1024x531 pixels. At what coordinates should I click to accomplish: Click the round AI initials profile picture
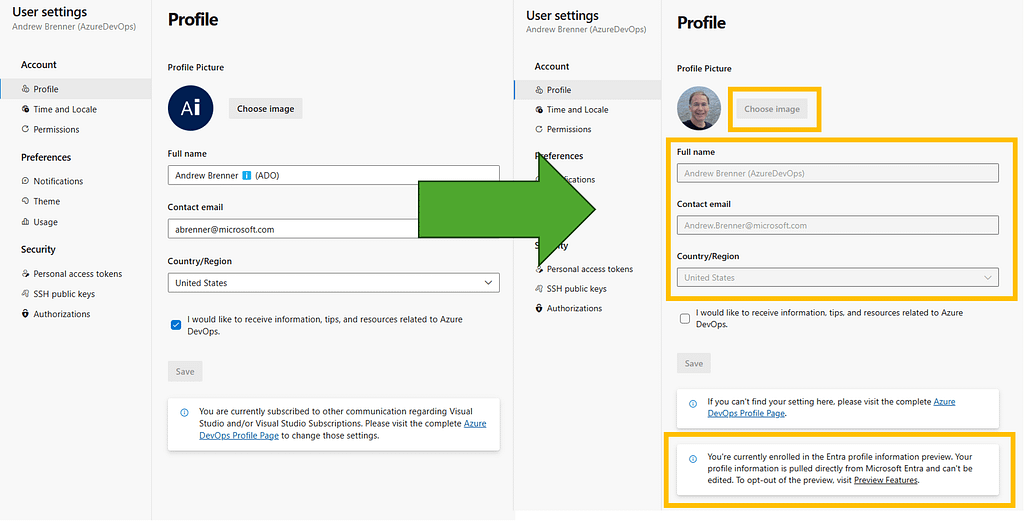190,108
